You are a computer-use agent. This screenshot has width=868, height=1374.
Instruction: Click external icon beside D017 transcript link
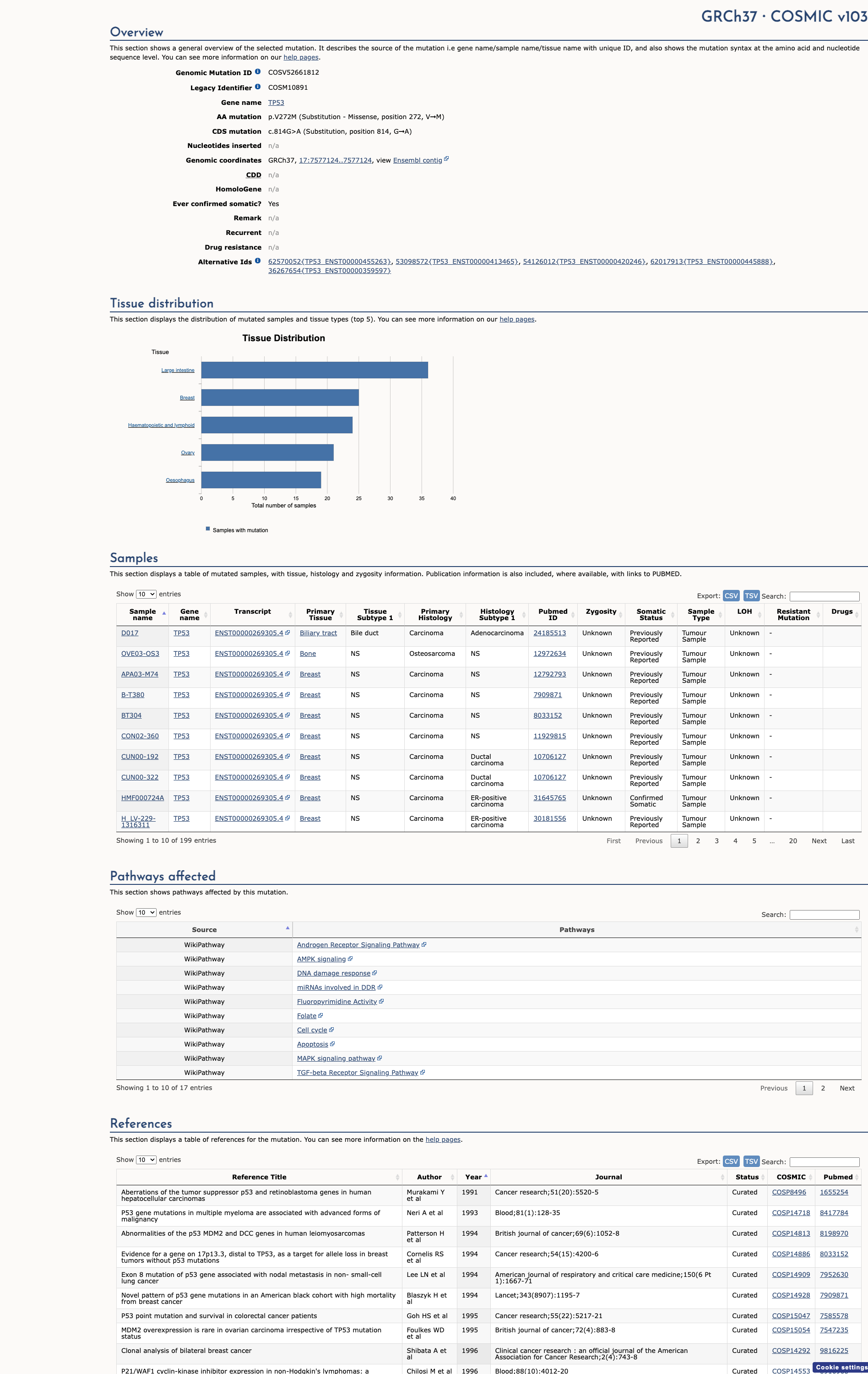click(x=288, y=633)
